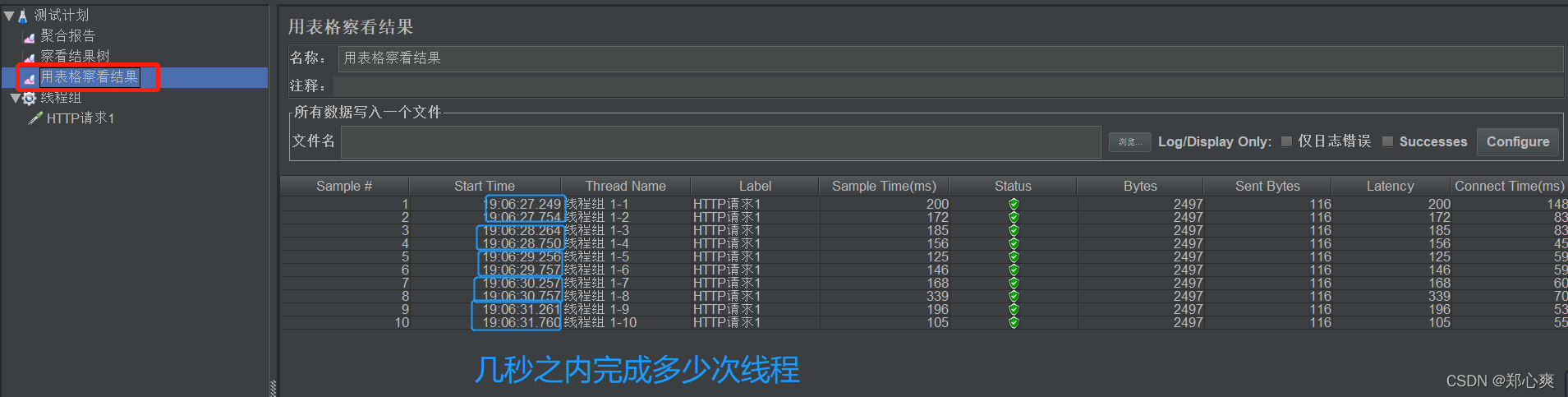Click the 用表格察看结果 panel title
This screenshot has height=397, width=1568.
pyautogui.click(x=351, y=27)
